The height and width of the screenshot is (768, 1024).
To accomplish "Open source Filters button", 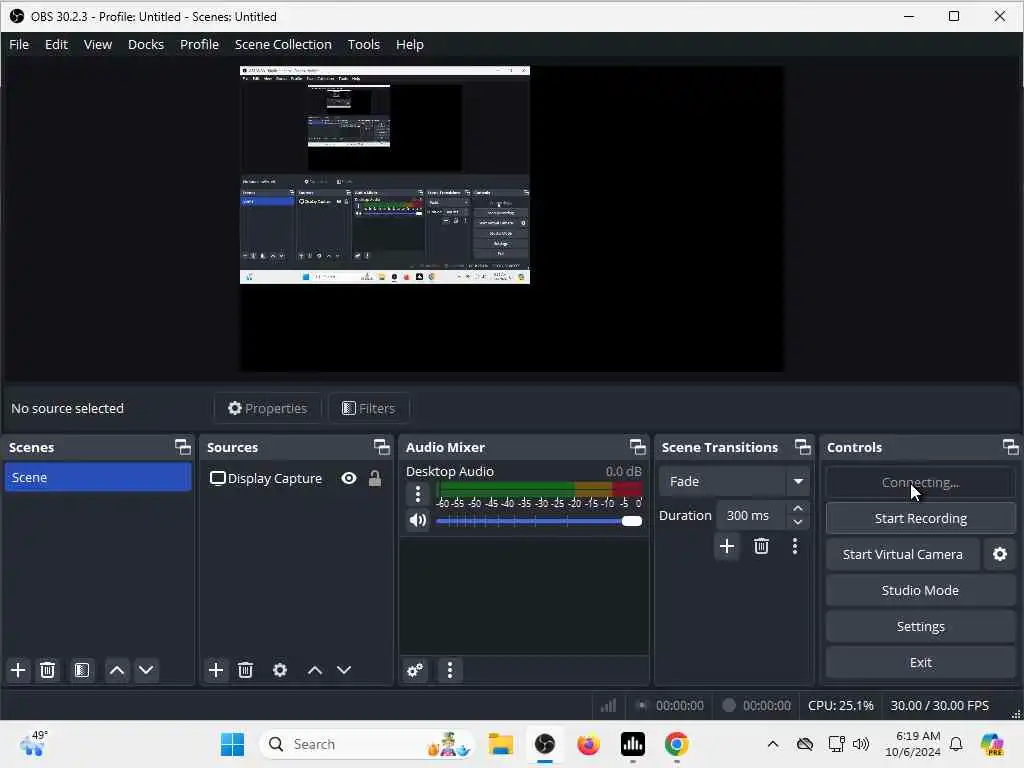I will click(369, 408).
